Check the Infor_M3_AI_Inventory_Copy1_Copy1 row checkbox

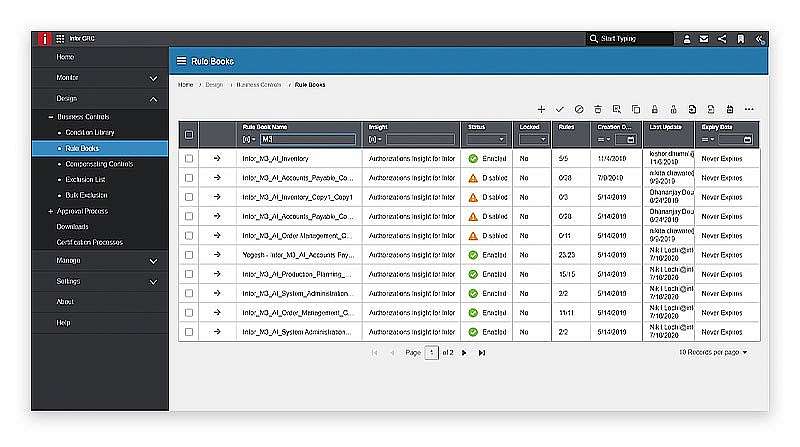[189, 197]
